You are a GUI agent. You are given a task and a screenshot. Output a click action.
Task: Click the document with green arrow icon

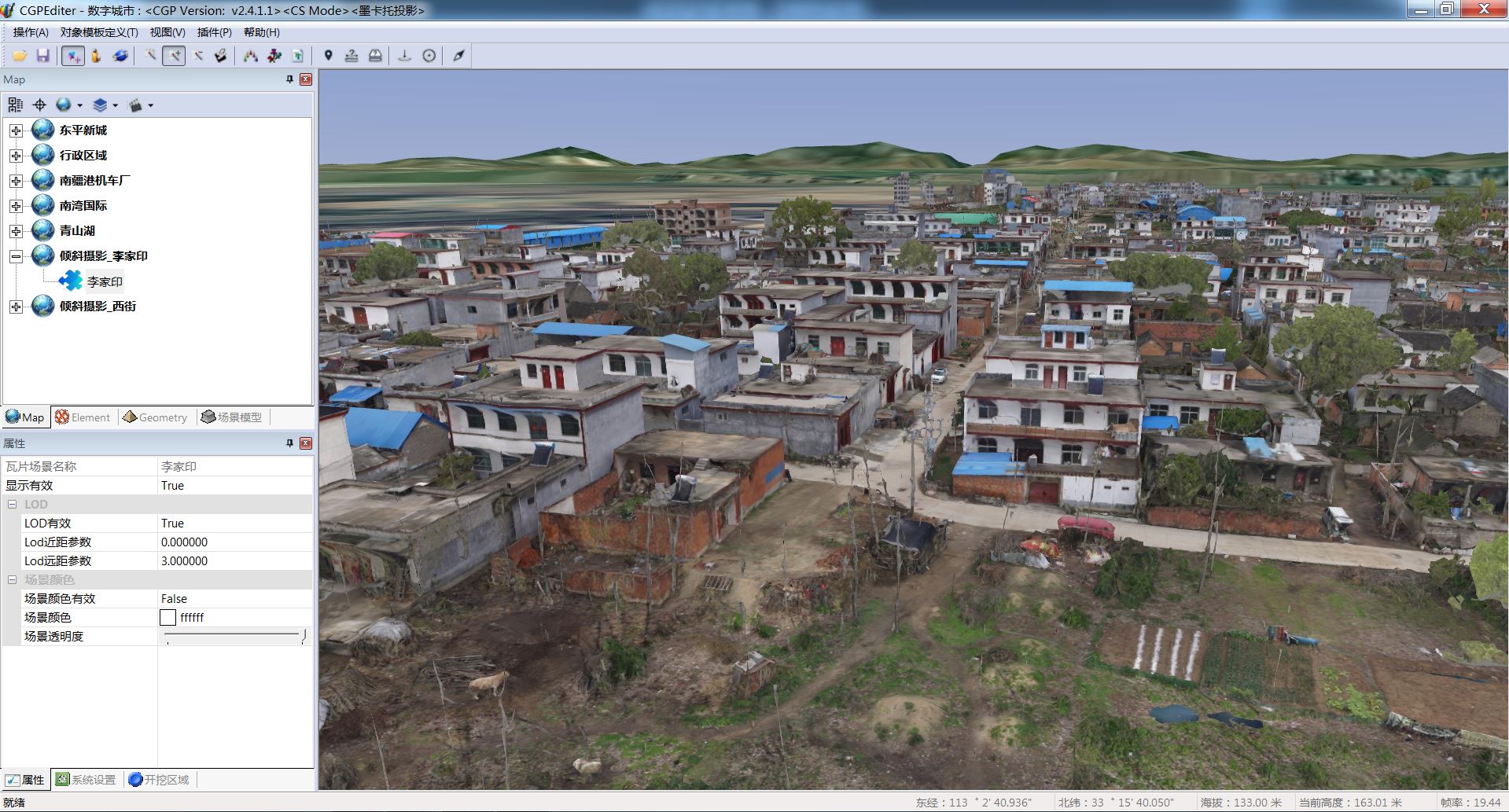tap(297, 56)
